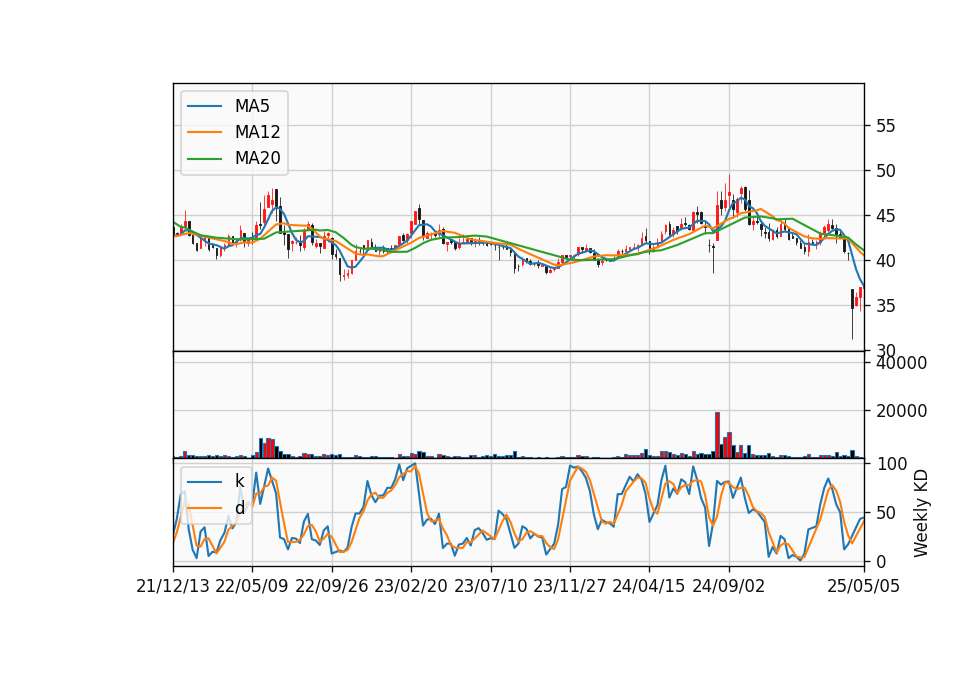Click the tallest red volume bar
The height and width of the screenshot is (690, 960).
pyautogui.click(x=718, y=435)
